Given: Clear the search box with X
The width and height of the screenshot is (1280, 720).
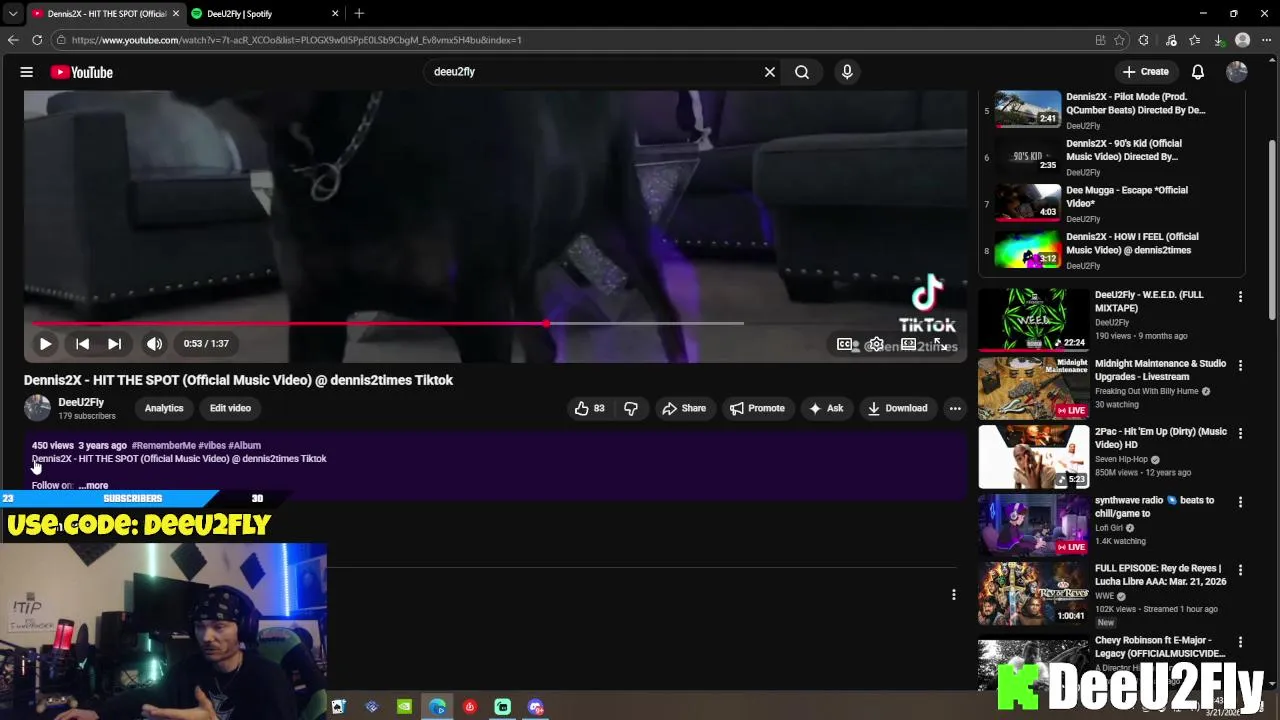Looking at the screenshot, I should (x=770, y=72).
